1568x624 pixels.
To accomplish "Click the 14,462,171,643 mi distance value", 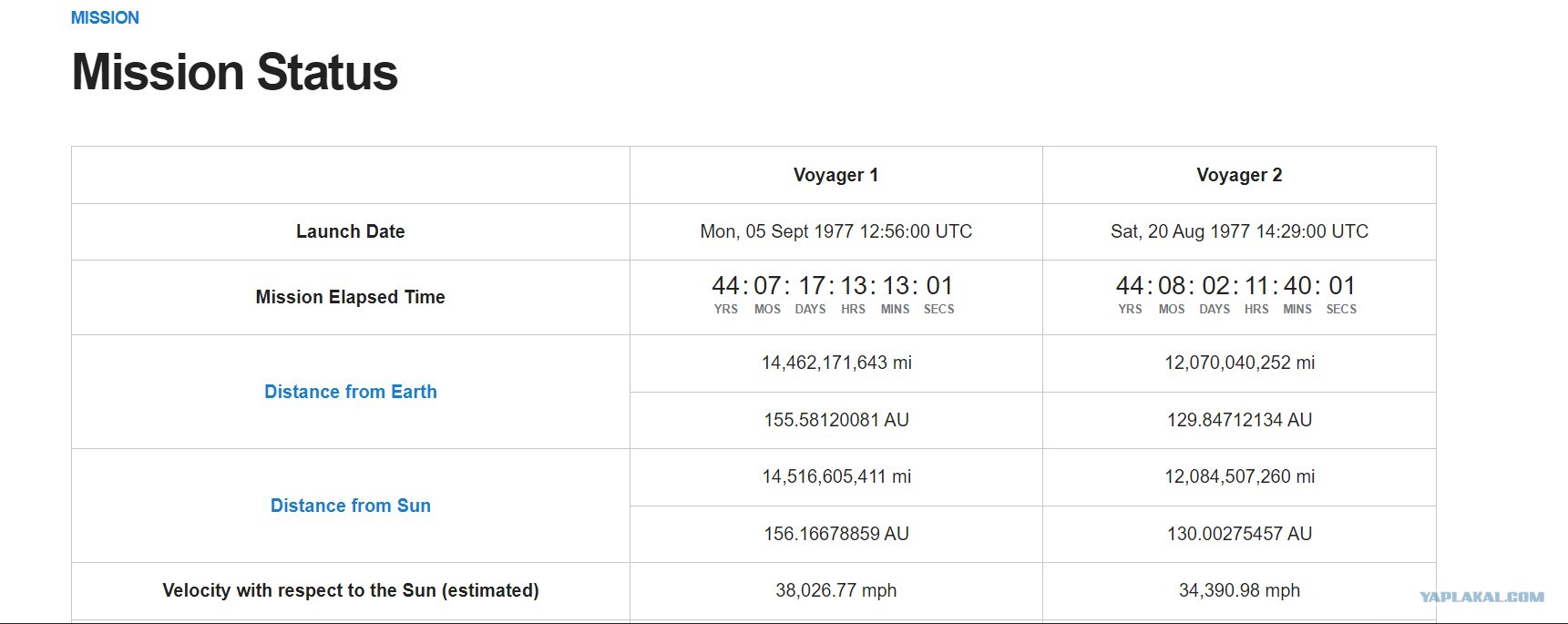I will pyautogui.click(x=836, y=363).
